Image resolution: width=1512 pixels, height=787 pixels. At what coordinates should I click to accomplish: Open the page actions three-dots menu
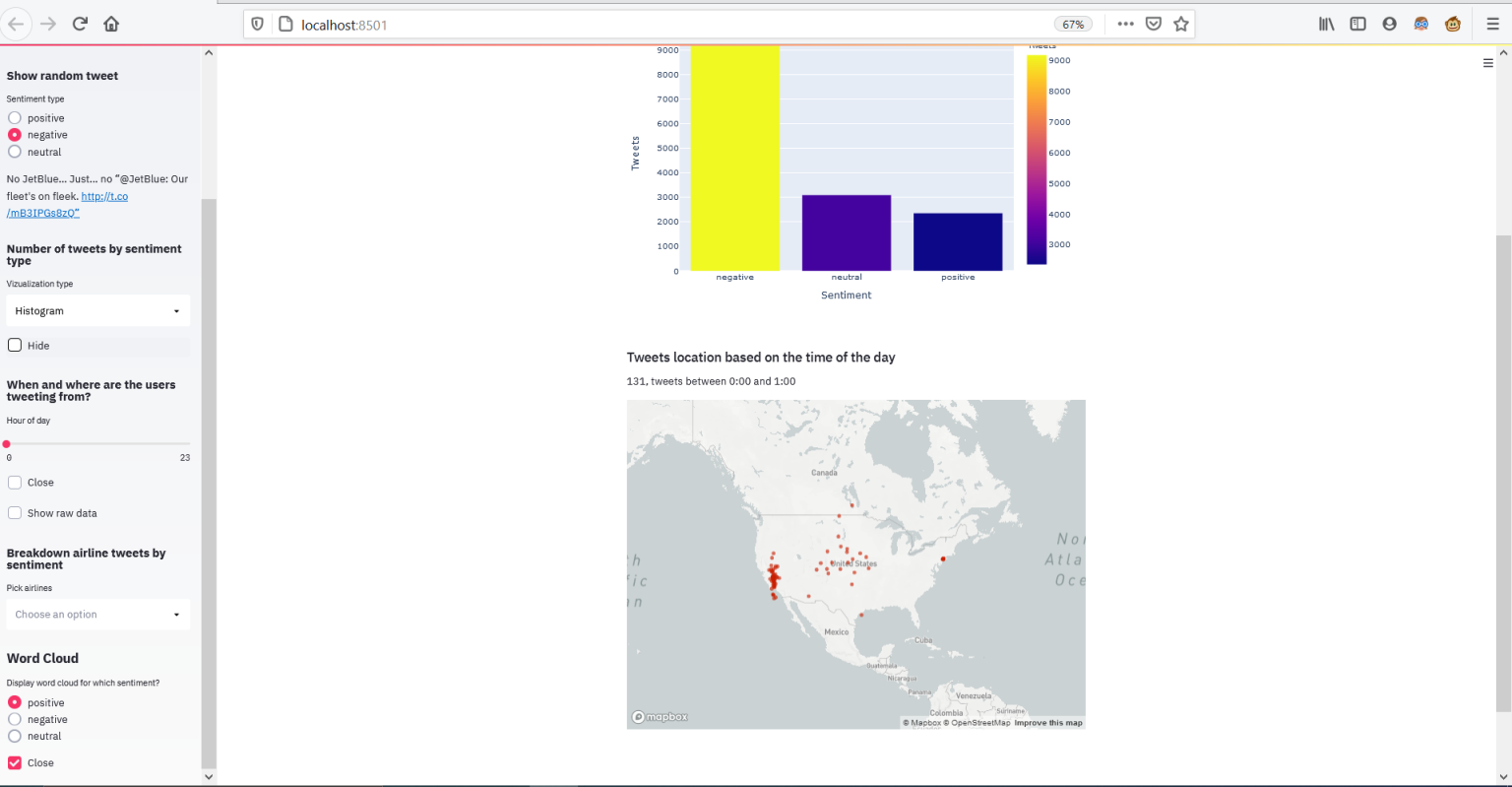1125,24
